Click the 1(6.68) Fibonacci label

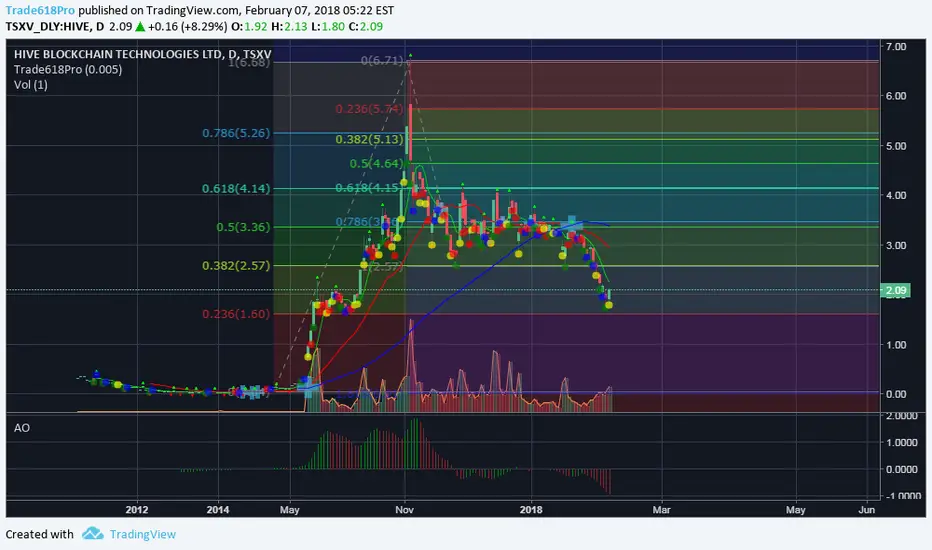click(249, 62)
